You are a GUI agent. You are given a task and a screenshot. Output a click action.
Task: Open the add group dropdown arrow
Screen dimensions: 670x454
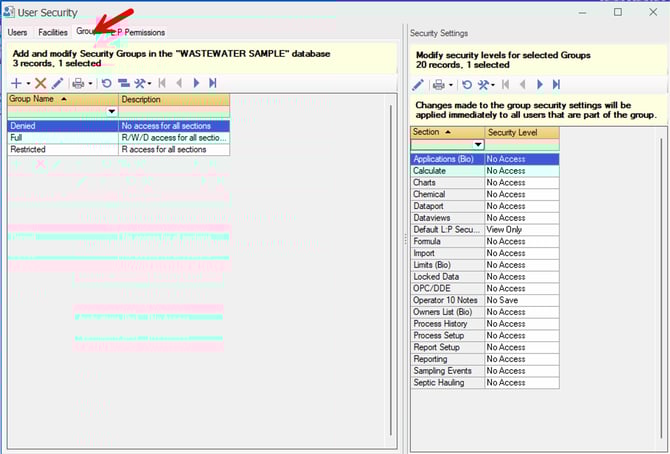pos(28,84)
